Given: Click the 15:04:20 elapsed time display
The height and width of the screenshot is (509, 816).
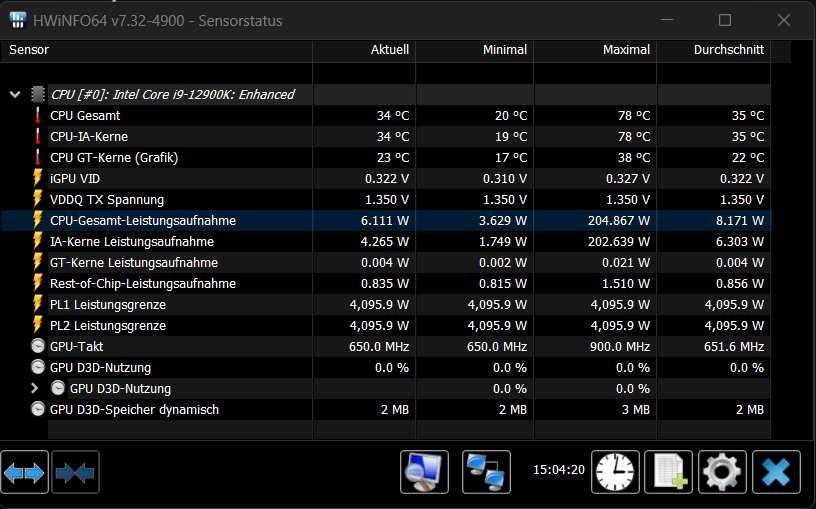Looking at the screenshot, I should (x=559, y=469).
